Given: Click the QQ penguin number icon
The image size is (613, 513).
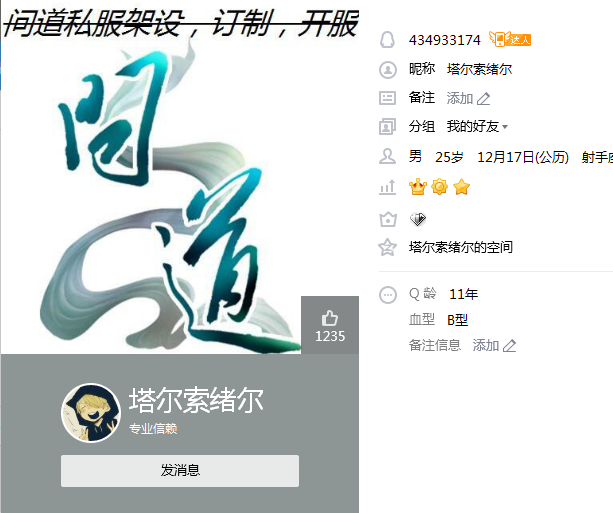Looking at the screenshot, I should [387, 40].
